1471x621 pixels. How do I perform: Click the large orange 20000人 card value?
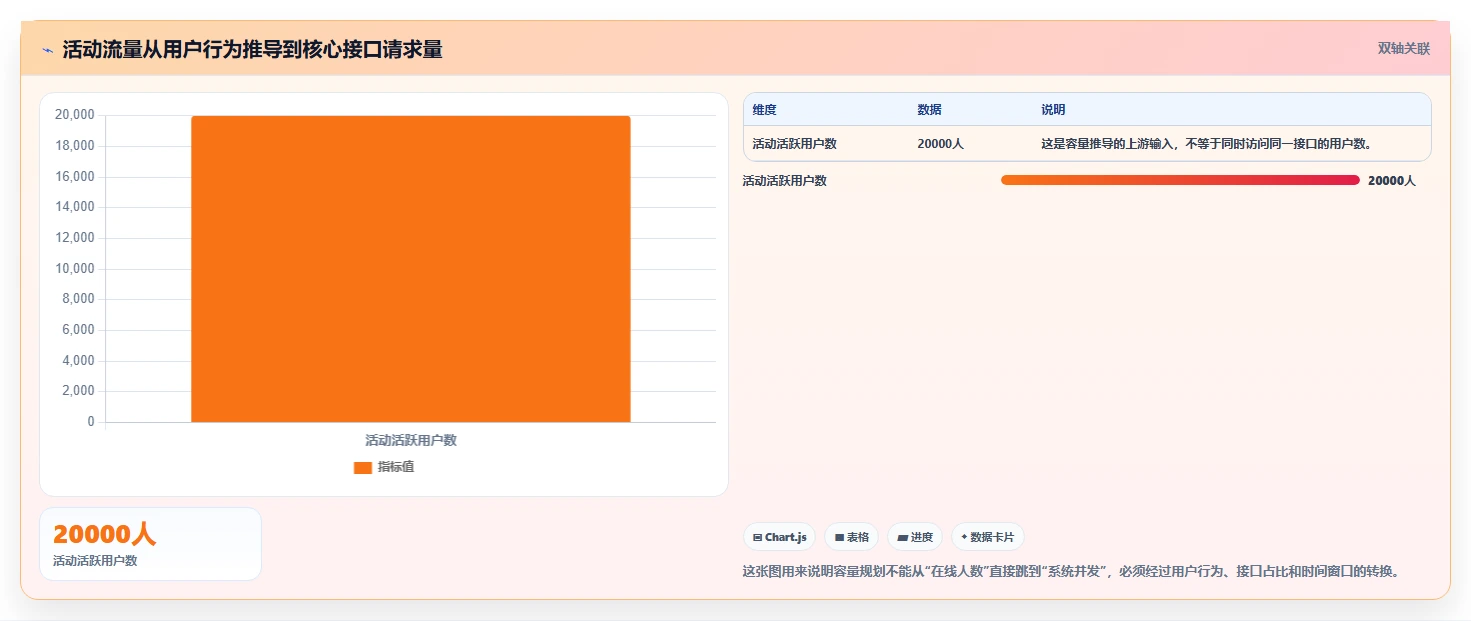(104, 535)
